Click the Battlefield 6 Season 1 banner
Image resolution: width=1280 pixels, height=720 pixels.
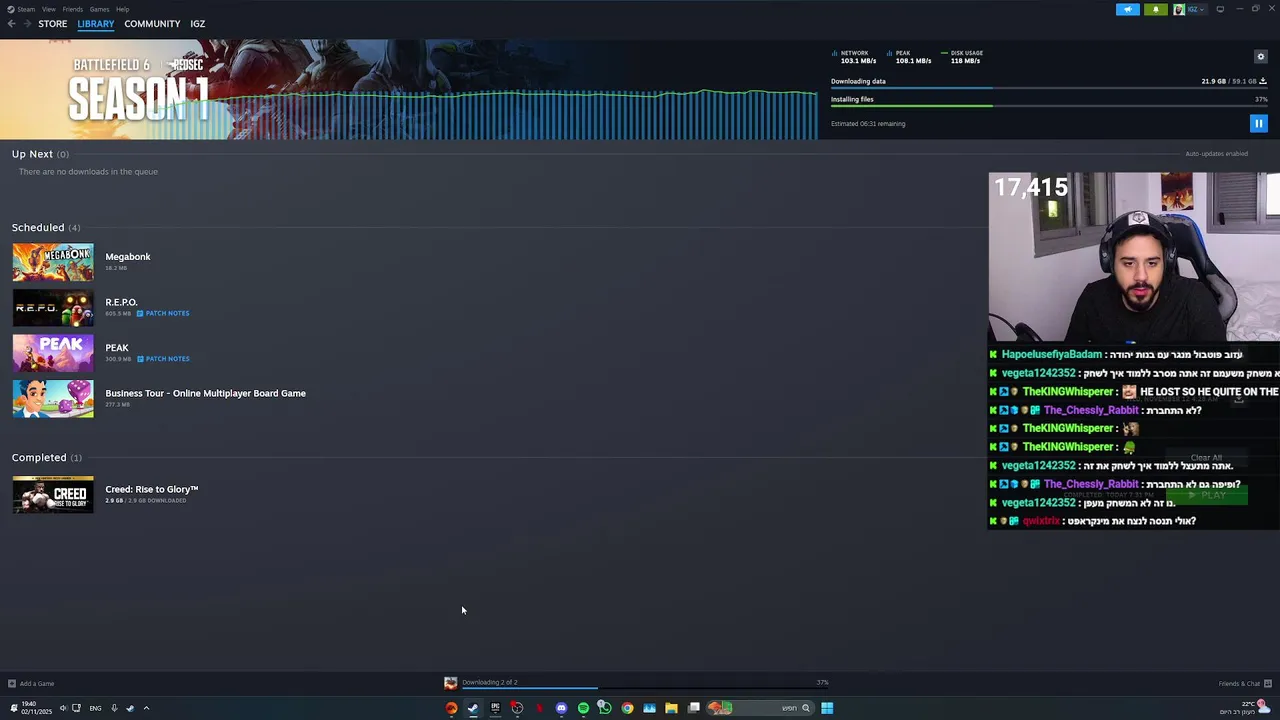point(409,90)
